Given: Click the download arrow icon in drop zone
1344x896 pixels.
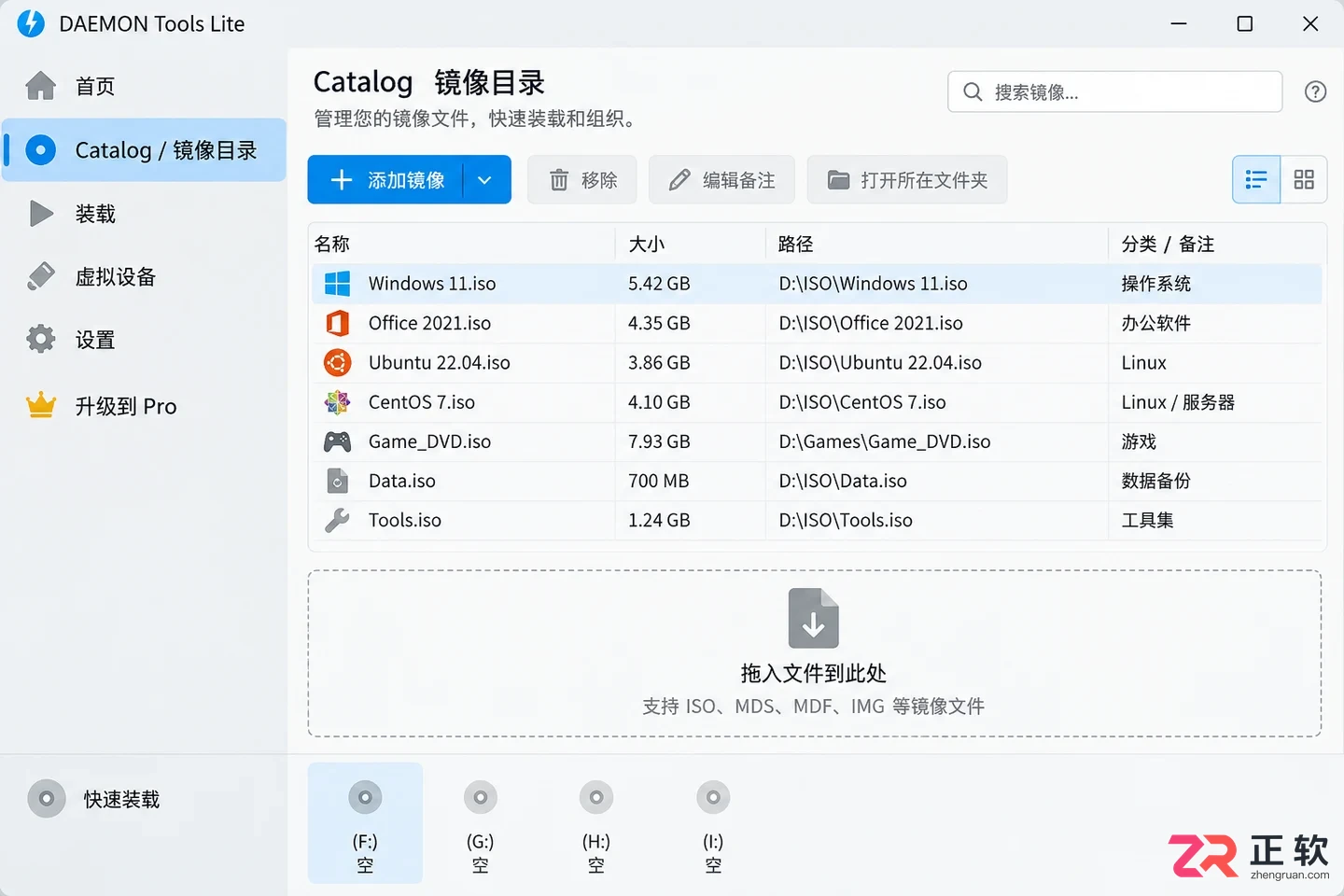Looking at the screenshot, I should 814,618.
